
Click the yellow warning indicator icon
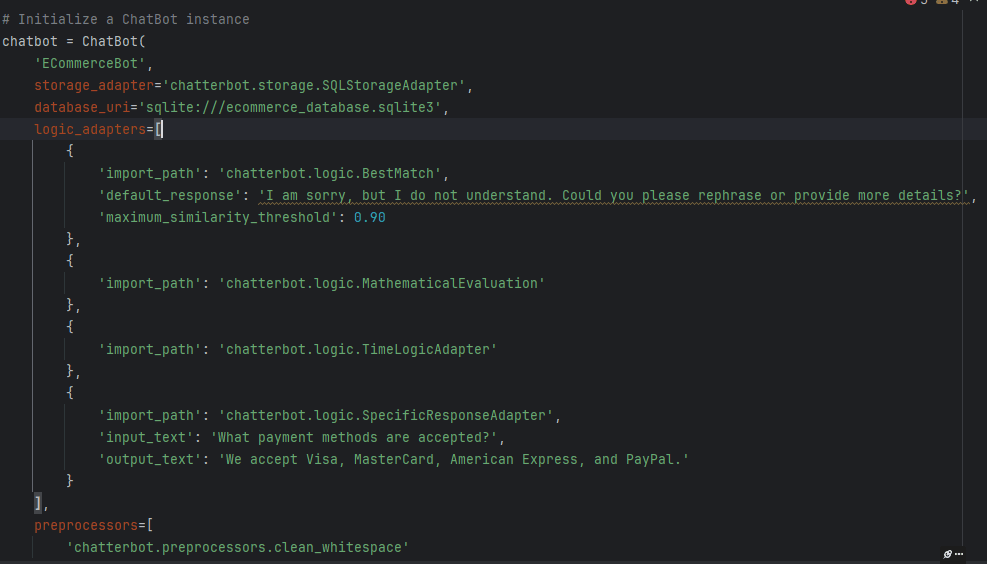(x=942, y=2)
